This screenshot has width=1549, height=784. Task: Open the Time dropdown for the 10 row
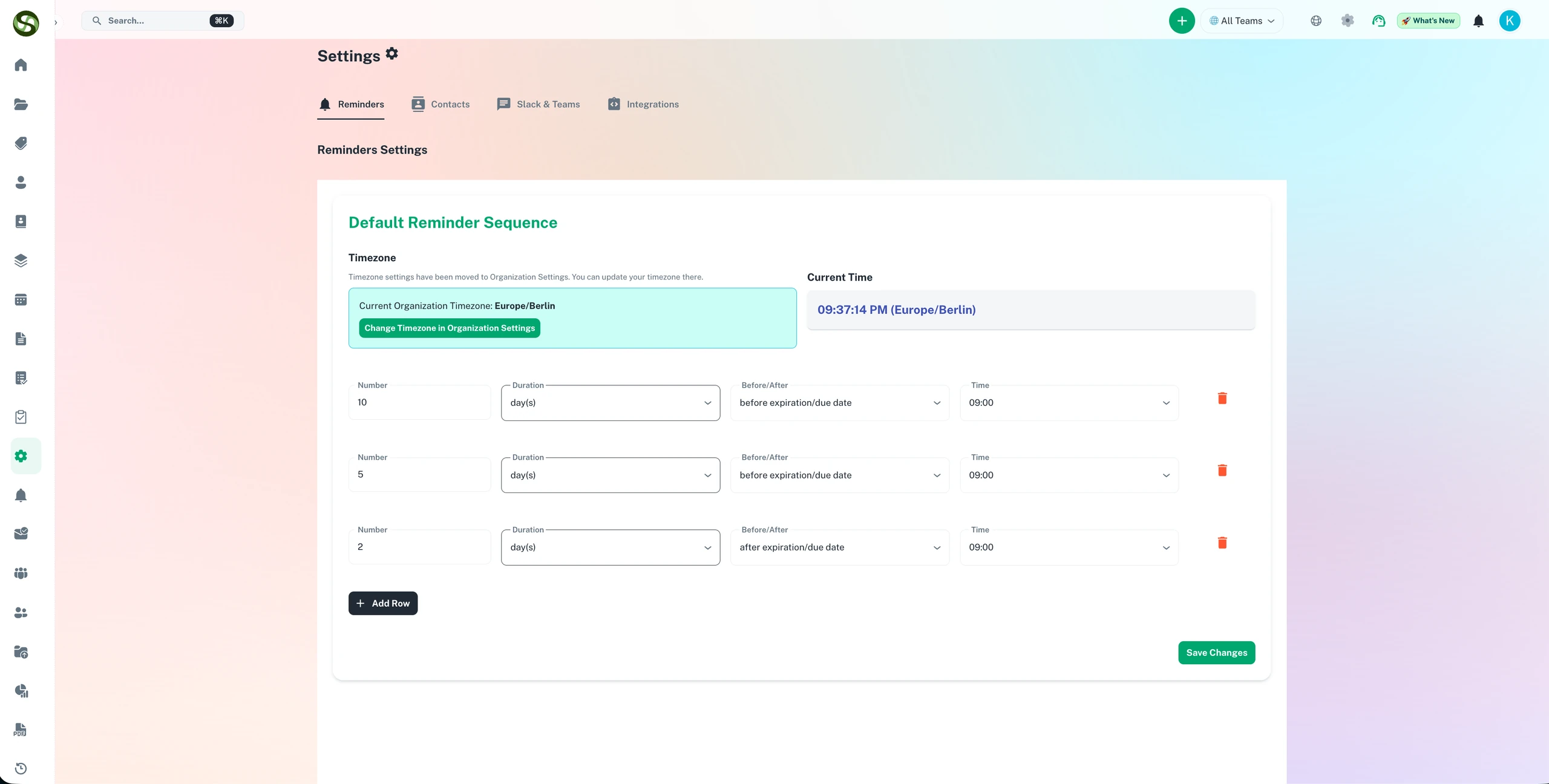(1069, 403)
